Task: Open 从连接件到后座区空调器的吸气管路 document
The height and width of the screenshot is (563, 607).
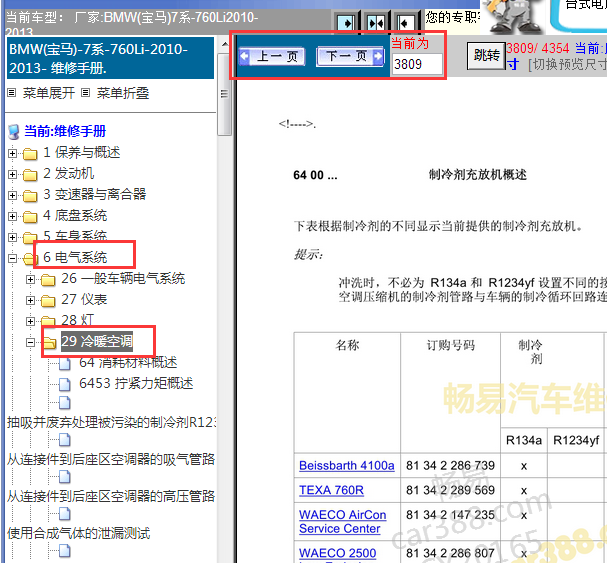Action: (x=111, y=459)
